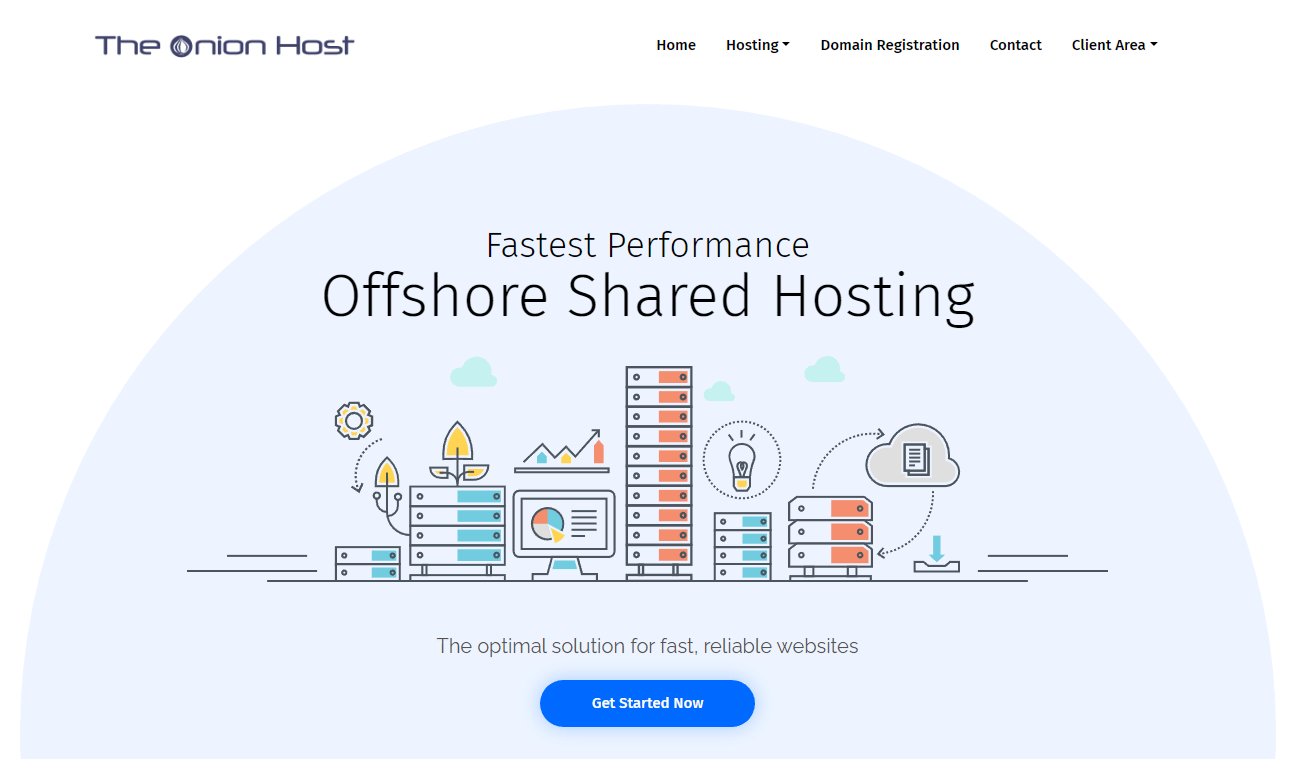
Task: Click The Onion Host logo
Action: [224, 45]
